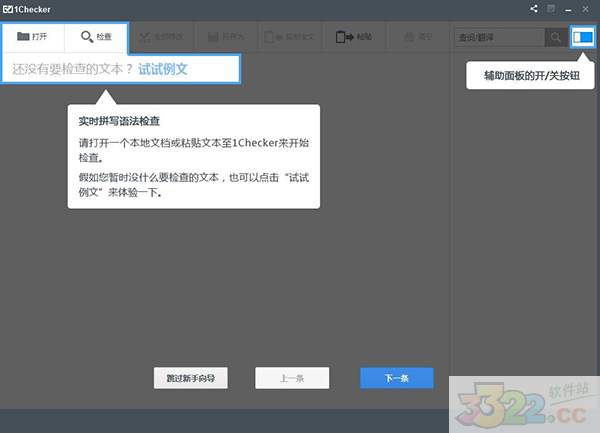Click the 辅助面板的开/关按钮 tooltip
600x433 pixels.
530,76
